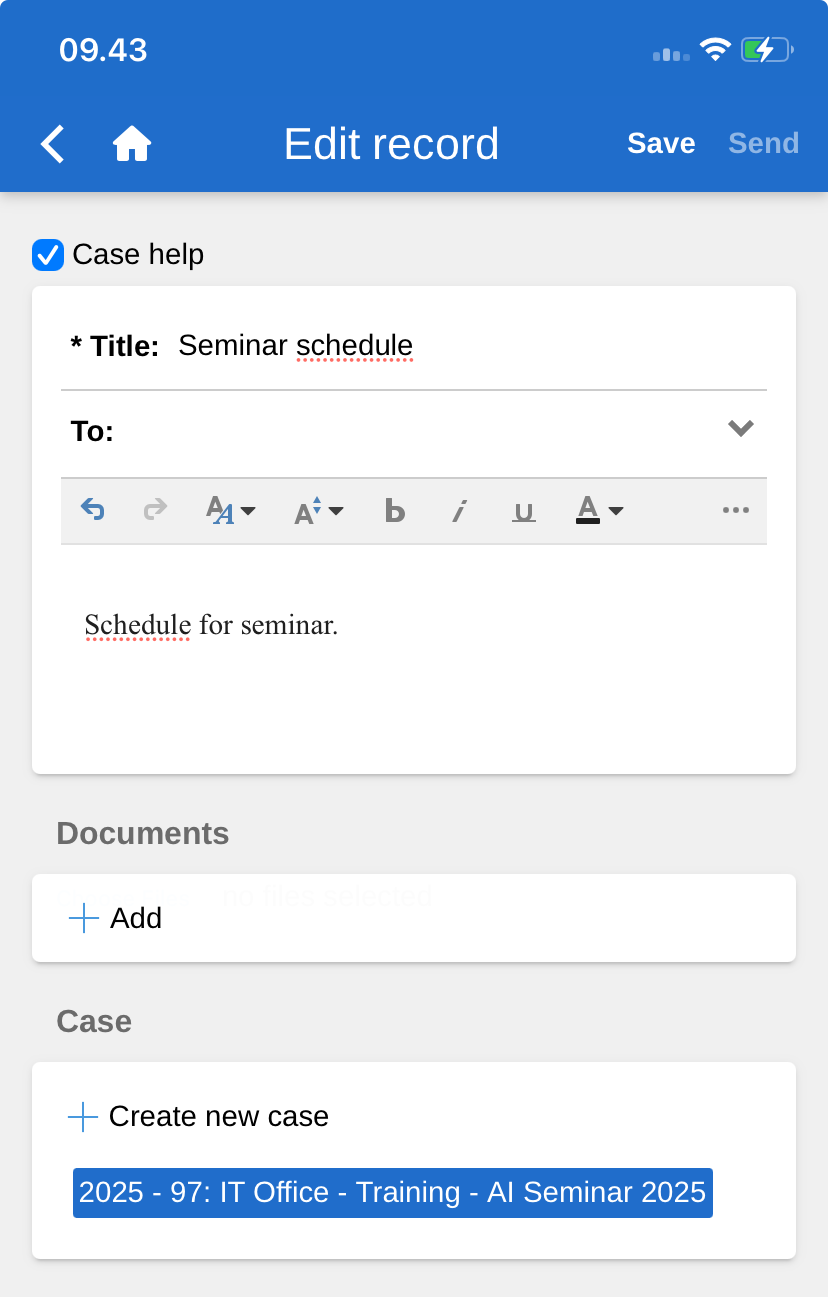Add a document file
Screen dimensions: 828x1297
[x=116, y=918]
